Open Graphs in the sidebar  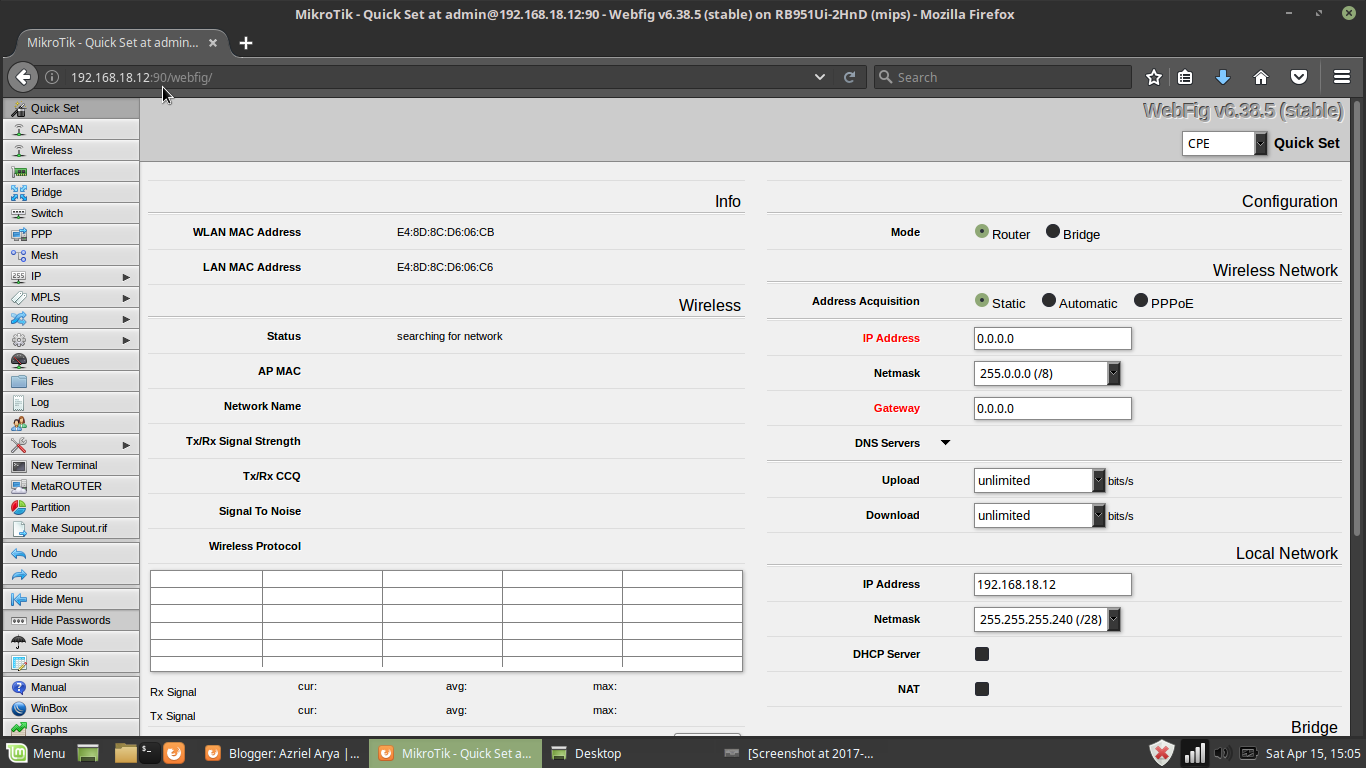70,729
